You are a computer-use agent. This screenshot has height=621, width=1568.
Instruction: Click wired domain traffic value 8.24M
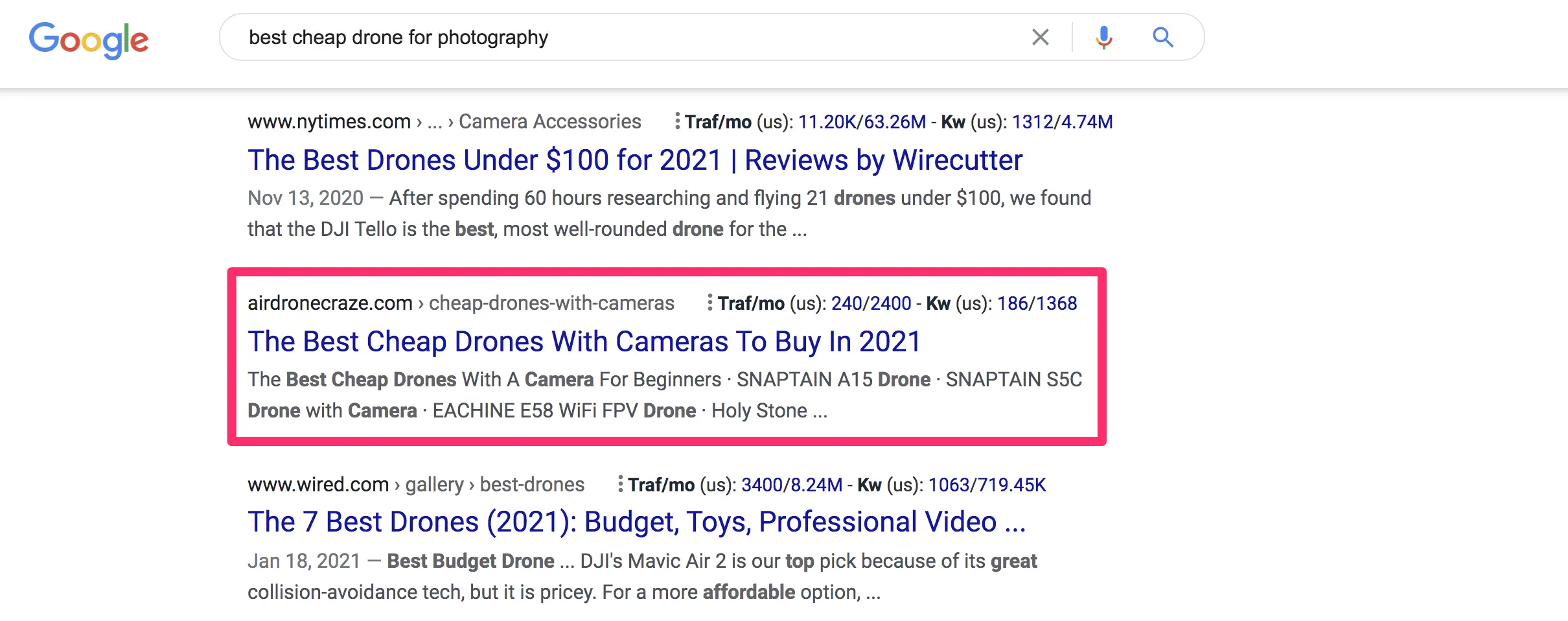tap(816, 485)
